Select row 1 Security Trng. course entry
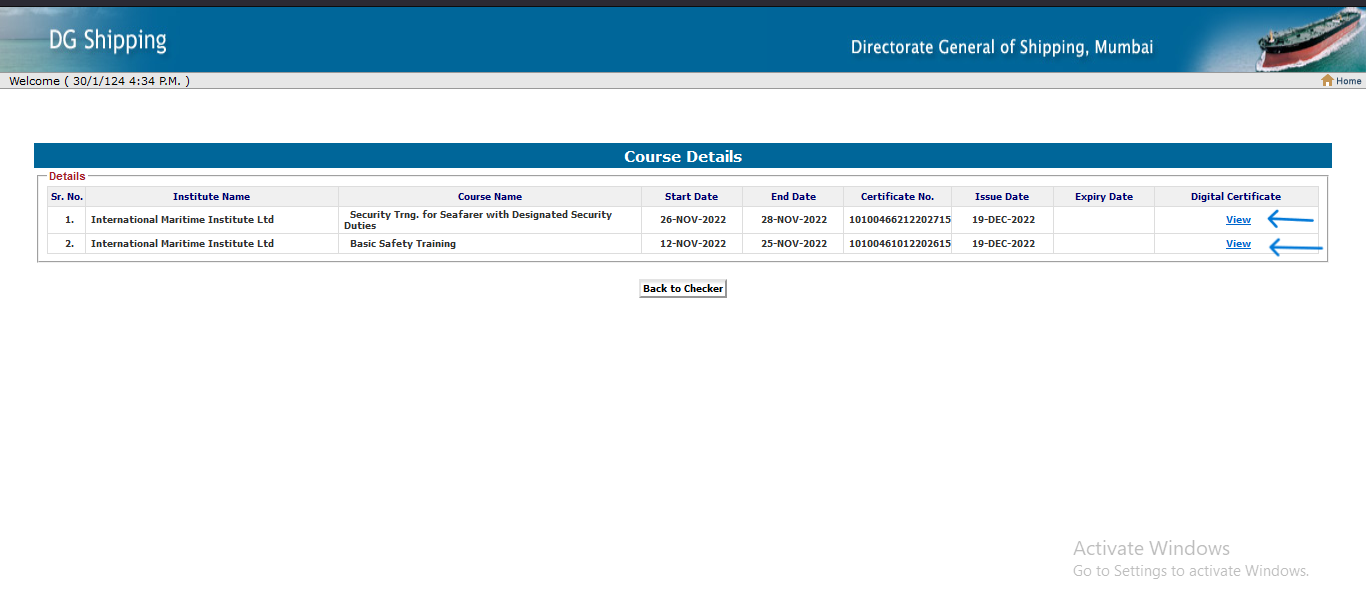This screenshot has height=608, width=1366. (x=480, y=219)
